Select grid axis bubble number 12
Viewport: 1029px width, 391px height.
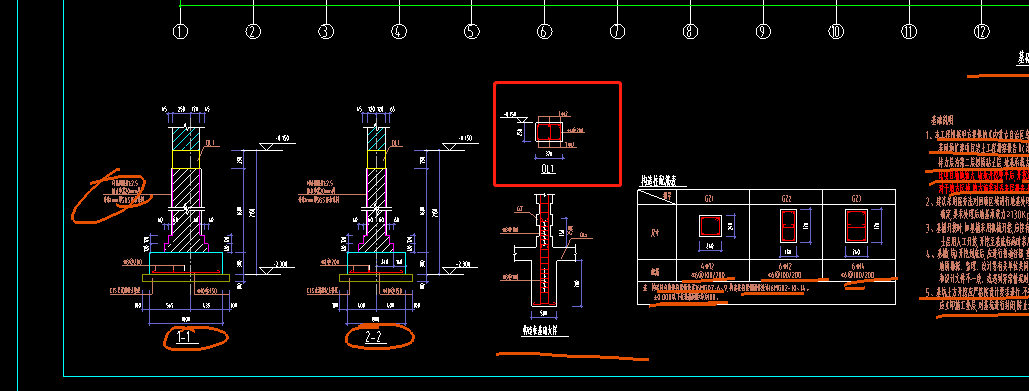(982, 31)
